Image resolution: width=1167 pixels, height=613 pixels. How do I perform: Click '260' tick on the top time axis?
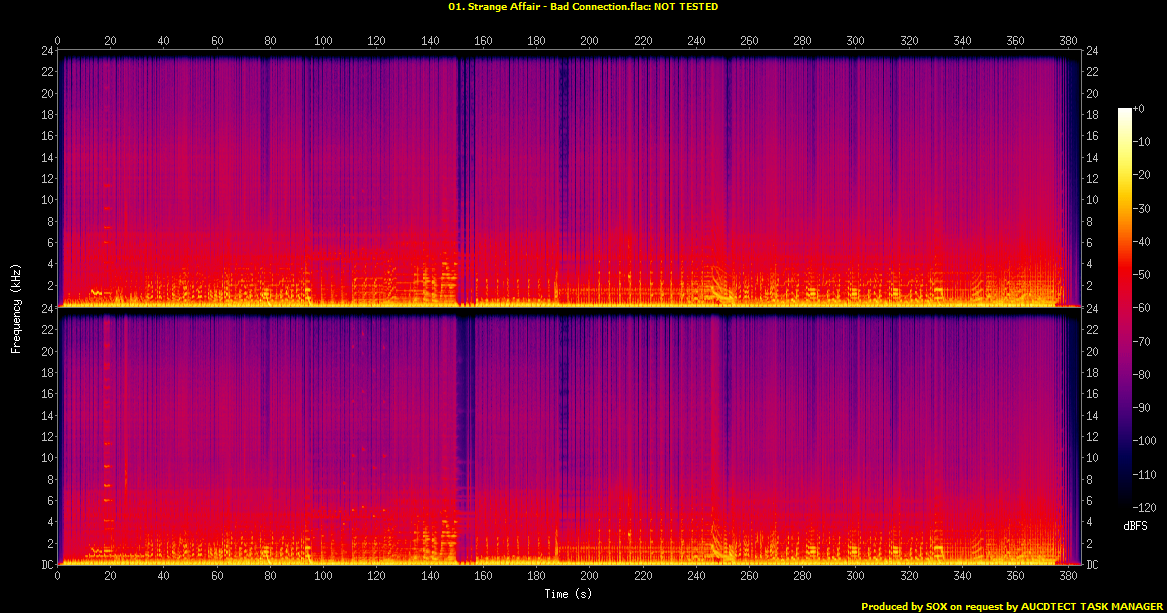click(x=749, y=41)
